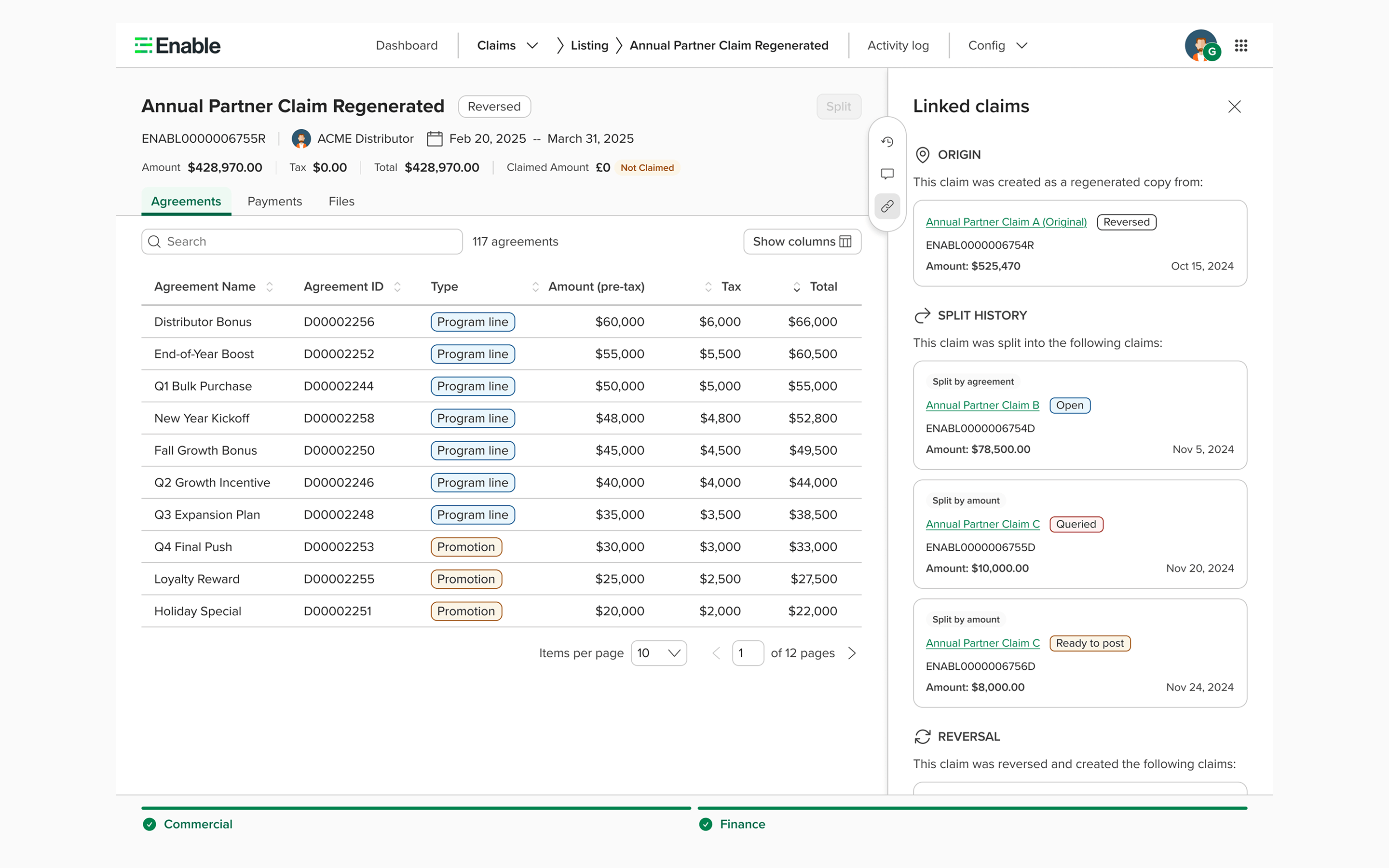1389x868 pixels.
Task: Click the Finance progress bar at the bottom
Action: 976,808
